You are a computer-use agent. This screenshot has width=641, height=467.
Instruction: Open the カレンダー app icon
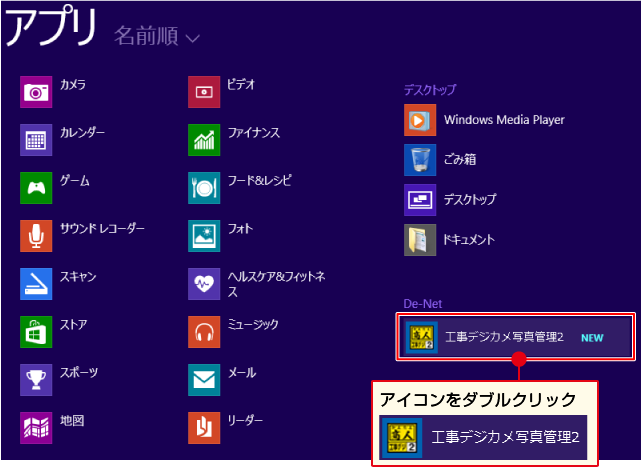tap(36, 140)
